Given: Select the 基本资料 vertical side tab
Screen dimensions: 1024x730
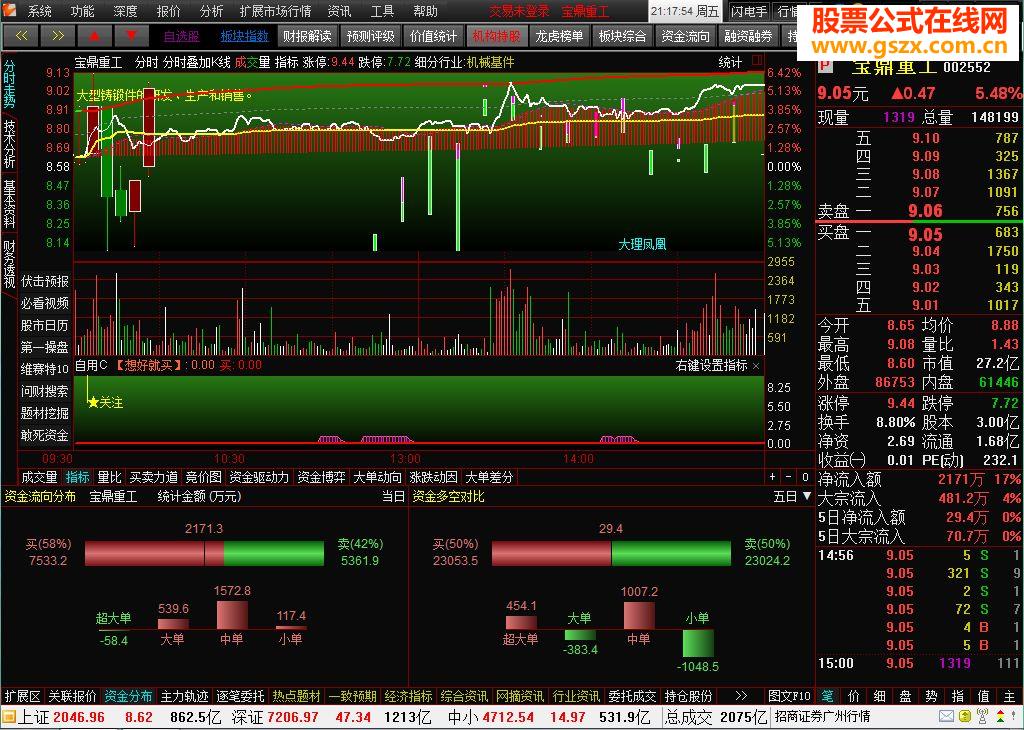Looking at the screenshot, I should click(9, 204).
